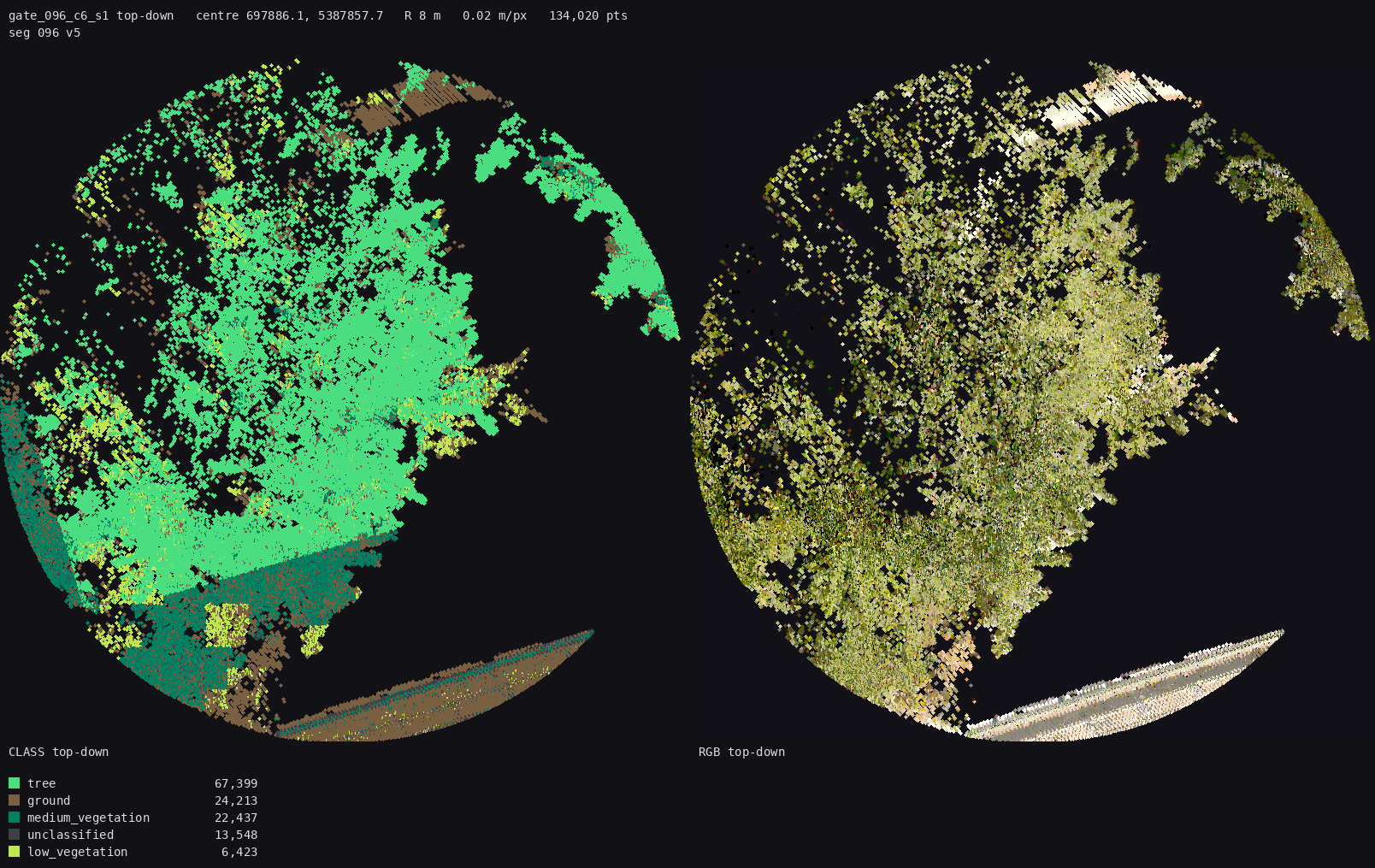Click the ground class color swatch
This screenshot has width=1375, height=868.
coord(14,800)
